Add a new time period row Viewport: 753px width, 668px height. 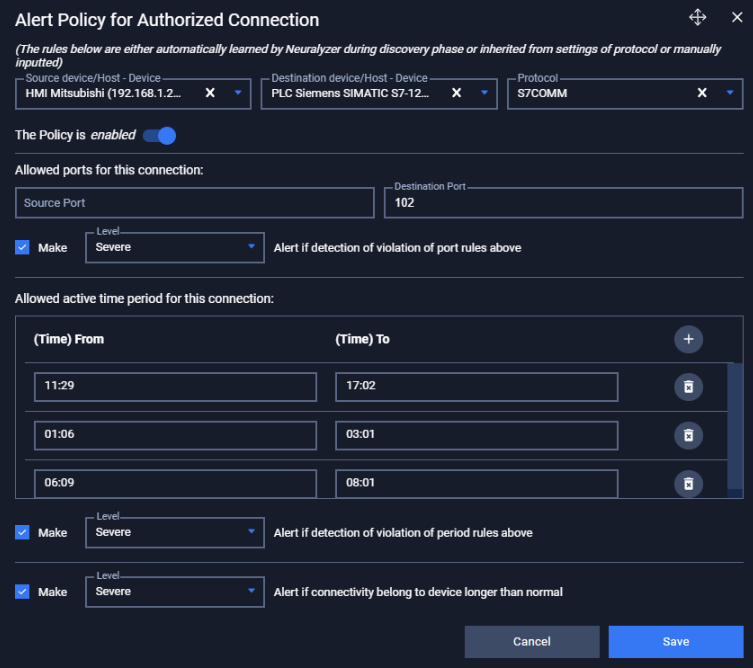point(688,339)
